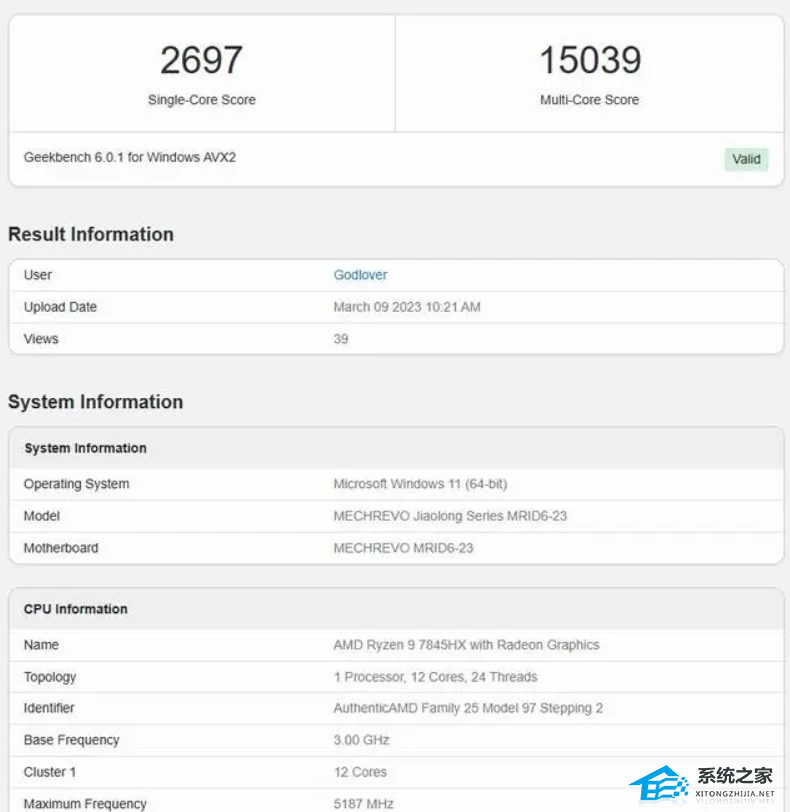Click the System Information table header

(x=85, y=448)
